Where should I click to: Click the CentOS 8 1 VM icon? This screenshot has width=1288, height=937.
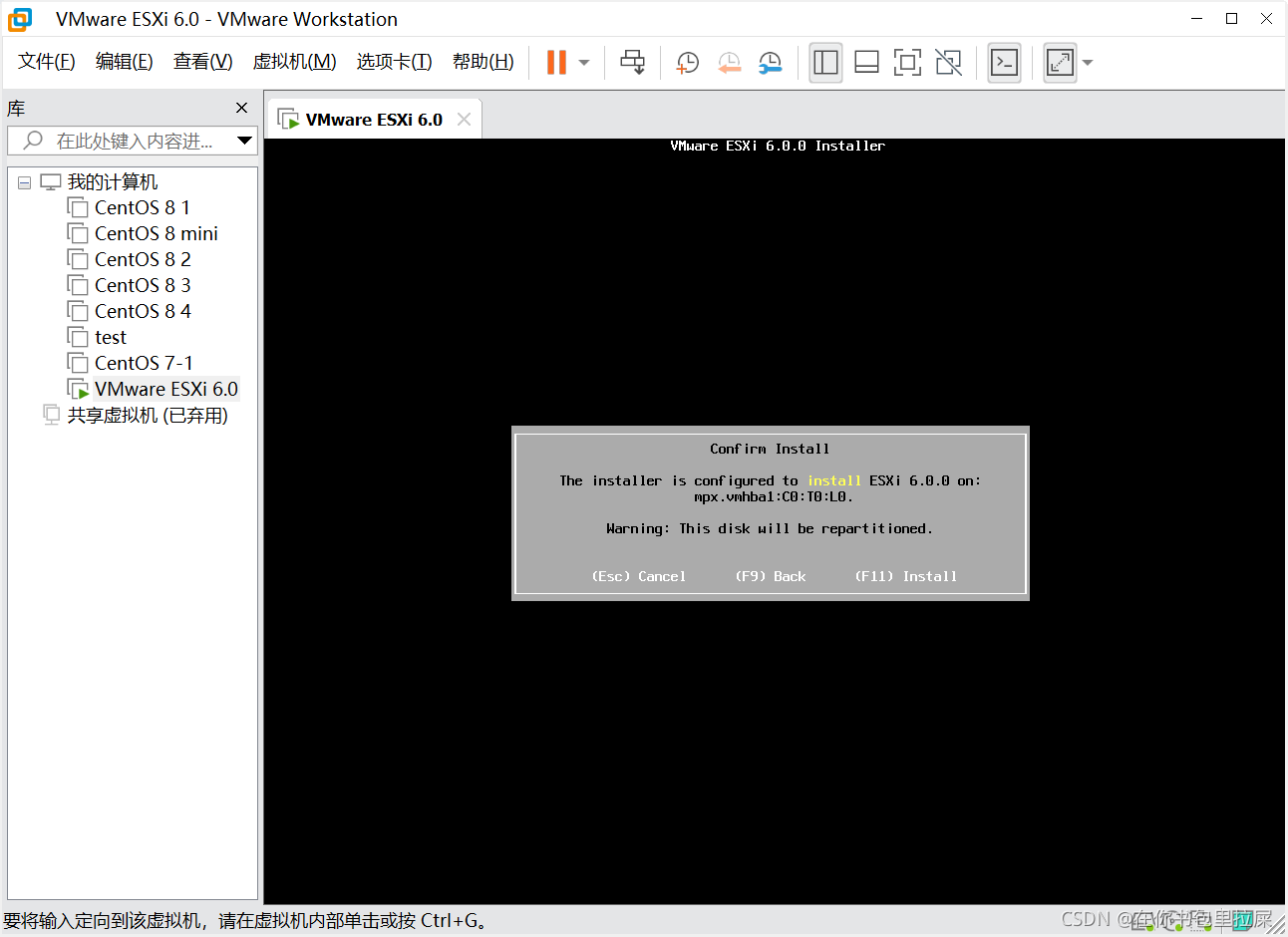[x=78, y=206]
